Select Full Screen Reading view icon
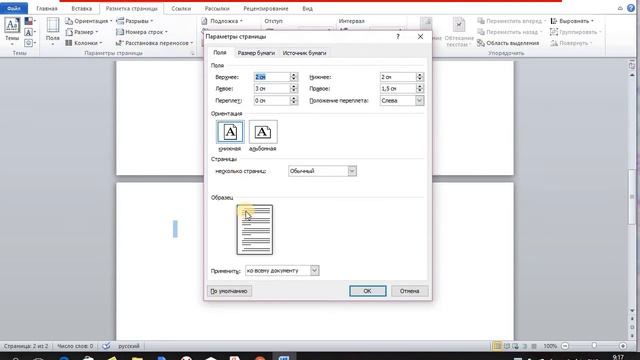 point(507,346)
